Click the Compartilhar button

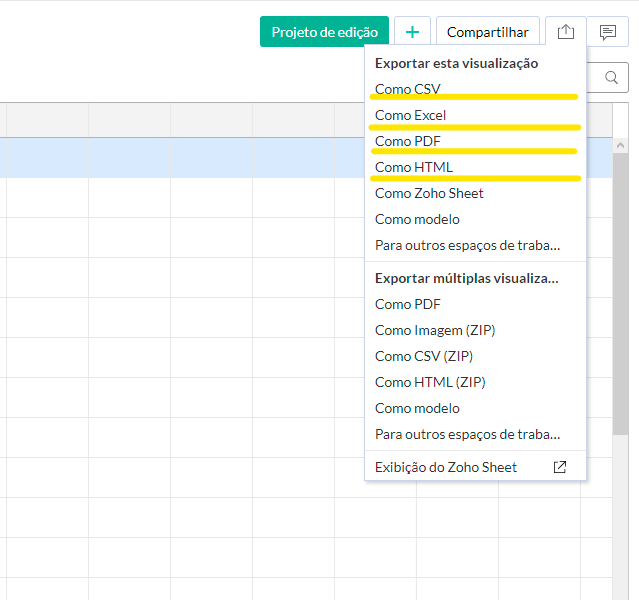pos(488,32)
